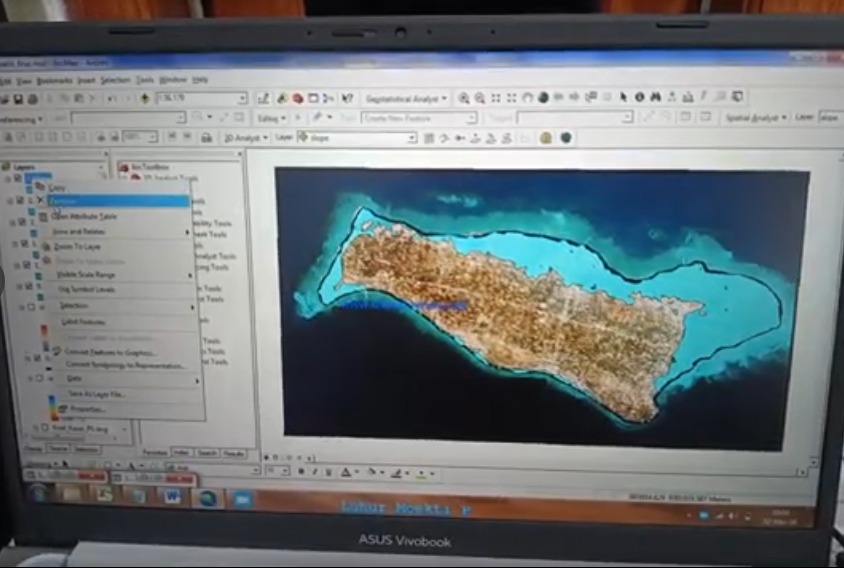Open the map scale dropdown
This screenshot has width=844, height=568.
pyautogui.click(x=242, y=99)
